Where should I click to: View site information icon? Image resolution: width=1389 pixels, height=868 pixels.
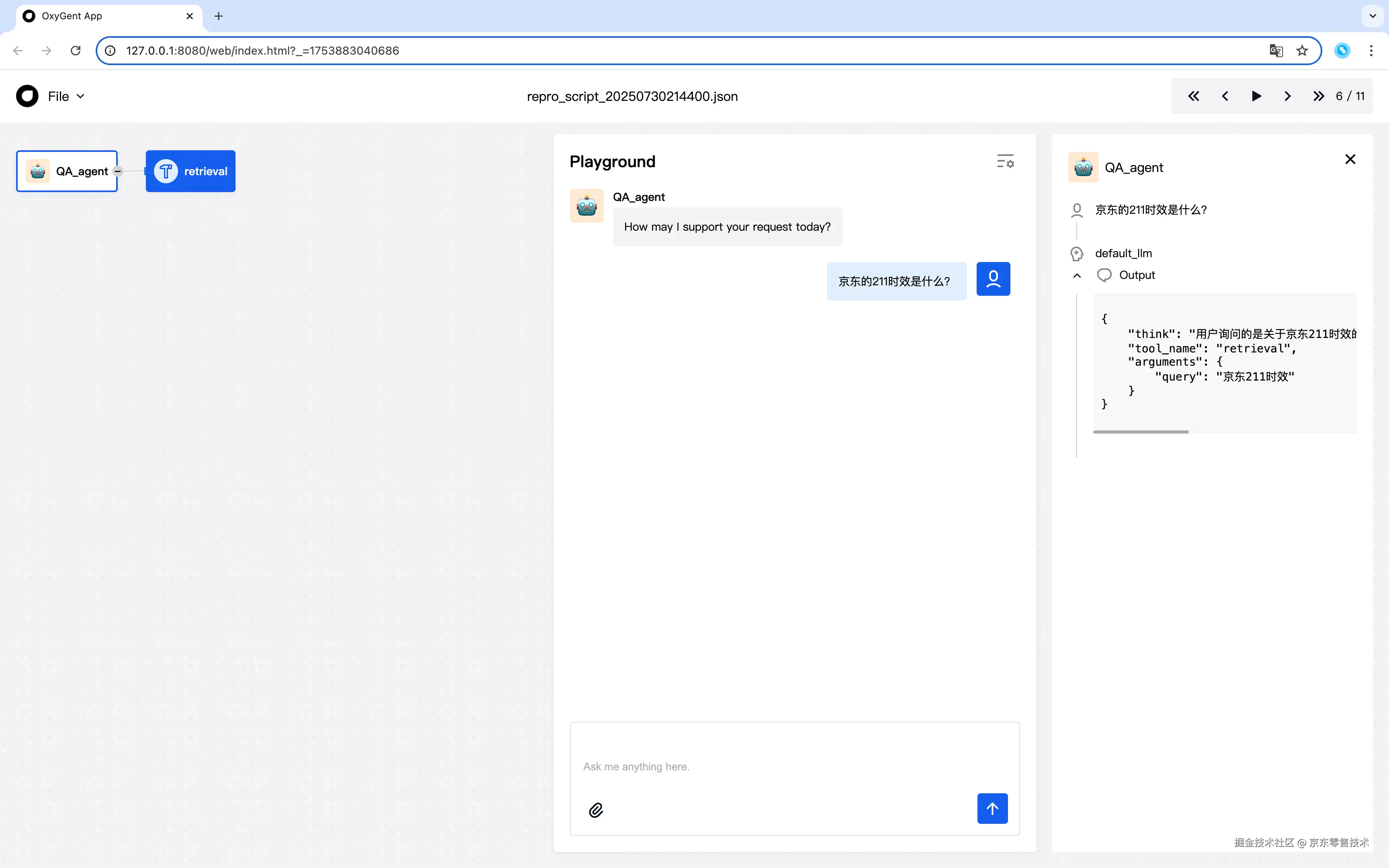point(110,51)
